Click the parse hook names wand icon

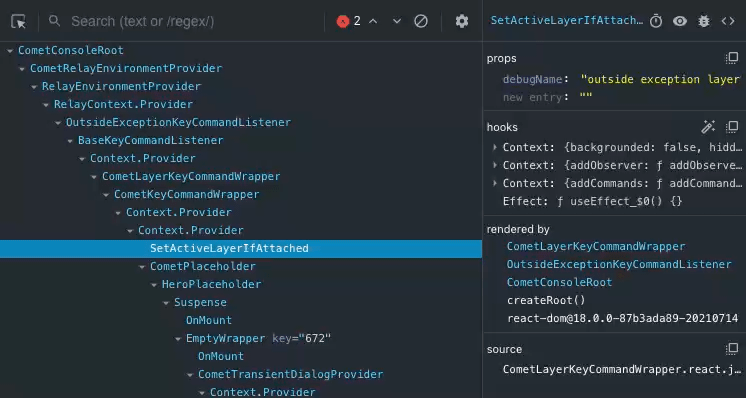[708, 127]
